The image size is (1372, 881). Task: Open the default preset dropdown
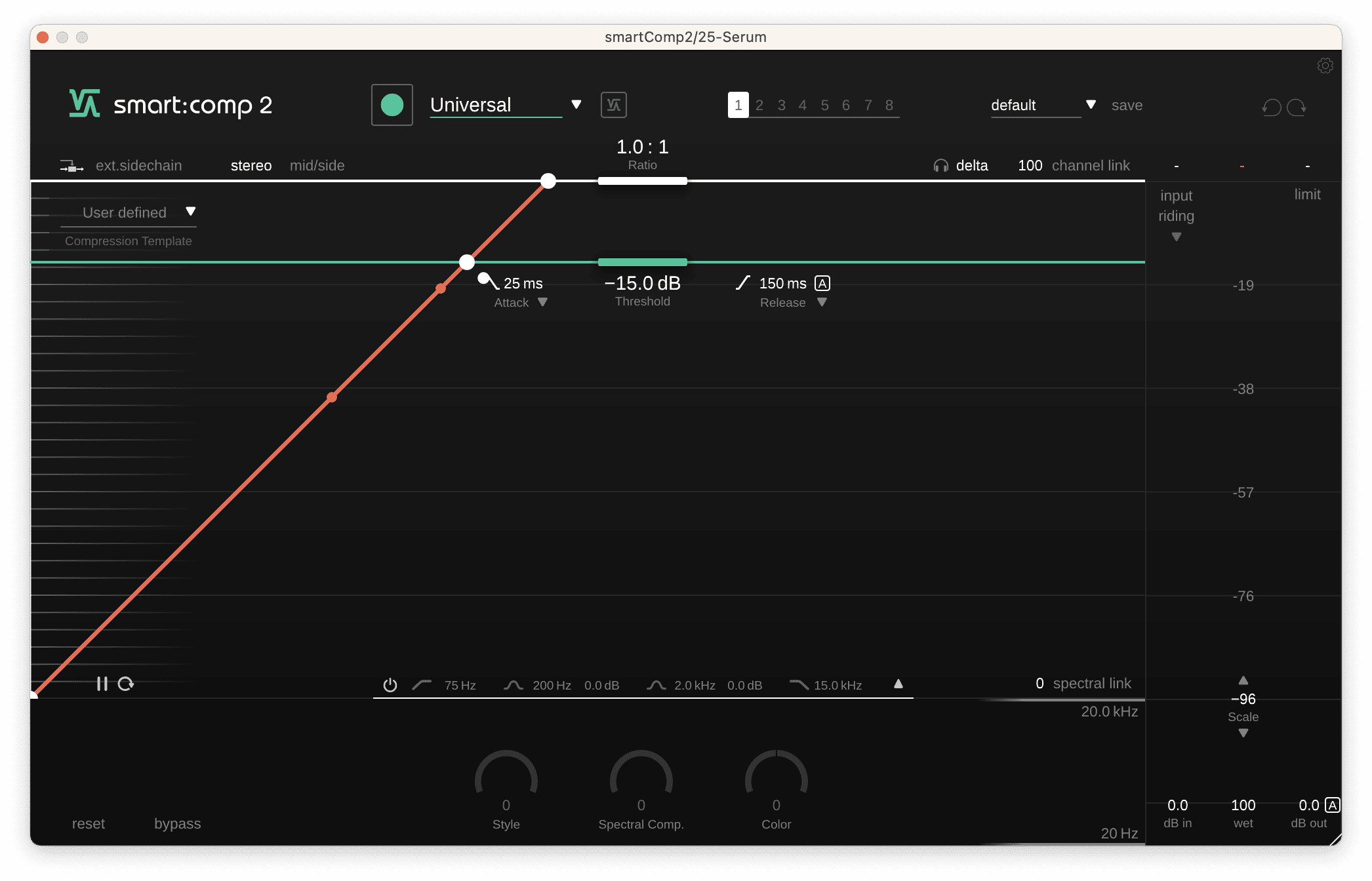(1043, 105)
